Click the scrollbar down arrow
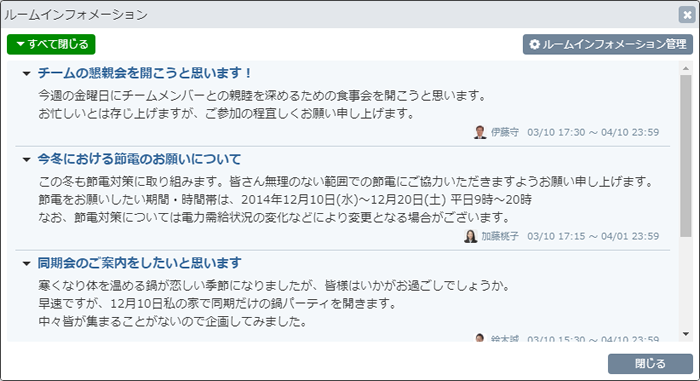 [686, 334]
